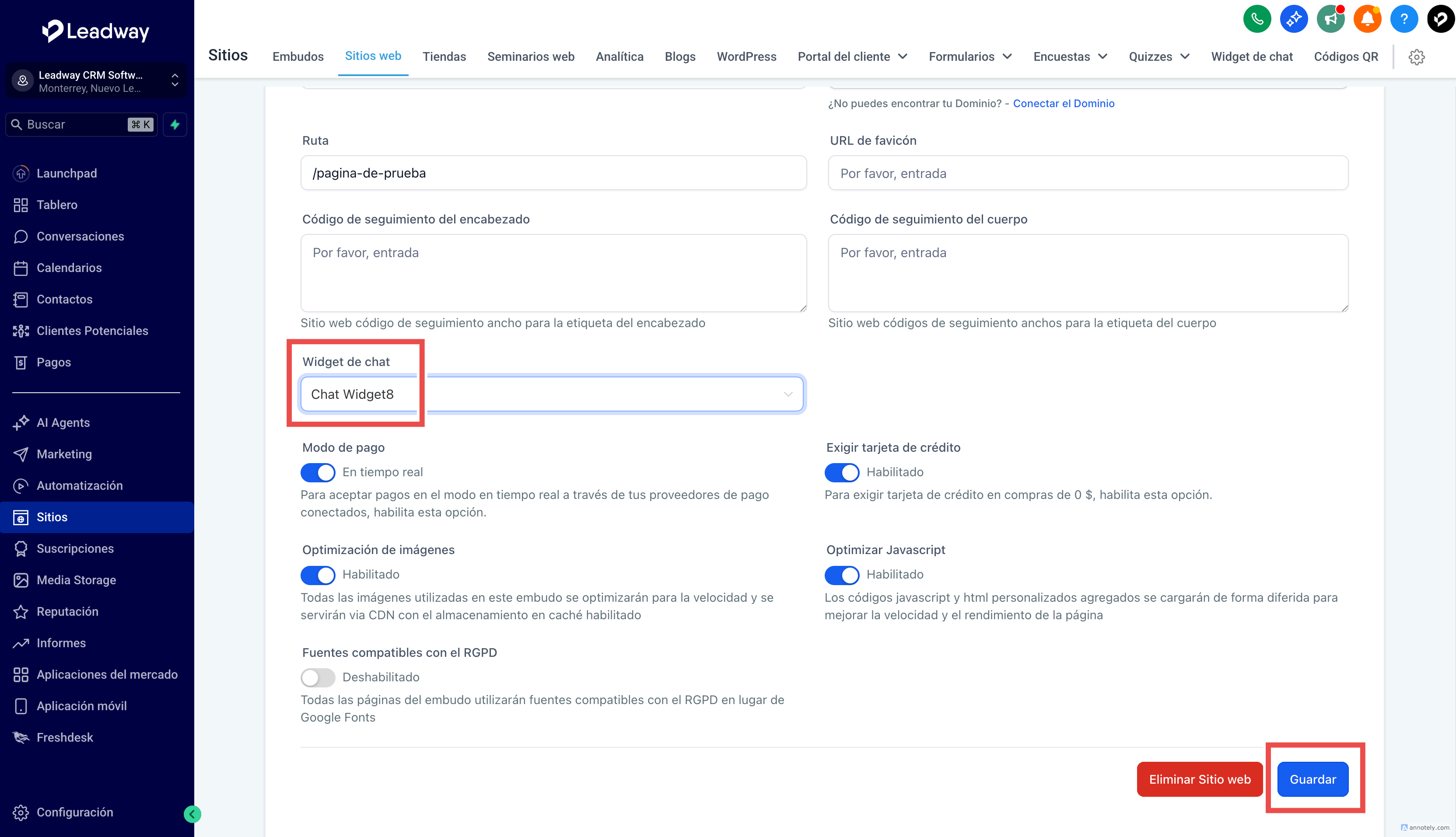Click the Guardar button

[x=1312, y=779]
